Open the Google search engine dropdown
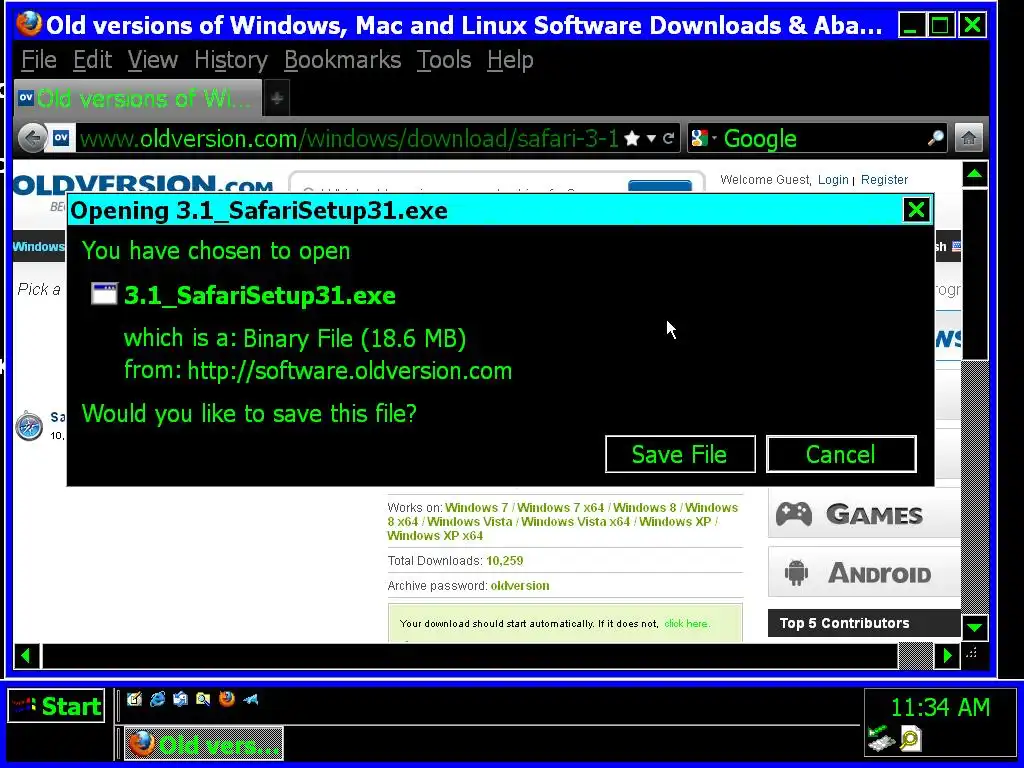Image resolution: width=1024 pixels, height=768 pixels. pos(703,138)
